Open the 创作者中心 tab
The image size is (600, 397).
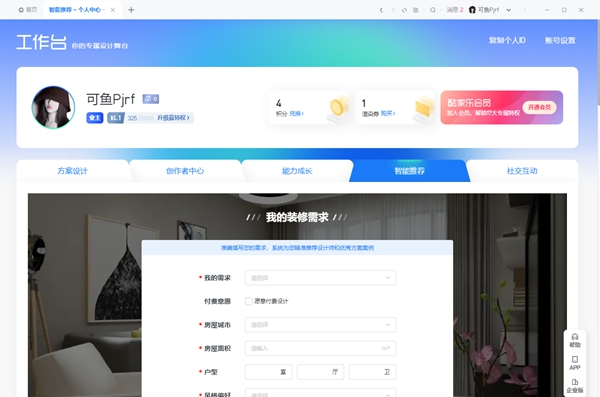[185, 171]
